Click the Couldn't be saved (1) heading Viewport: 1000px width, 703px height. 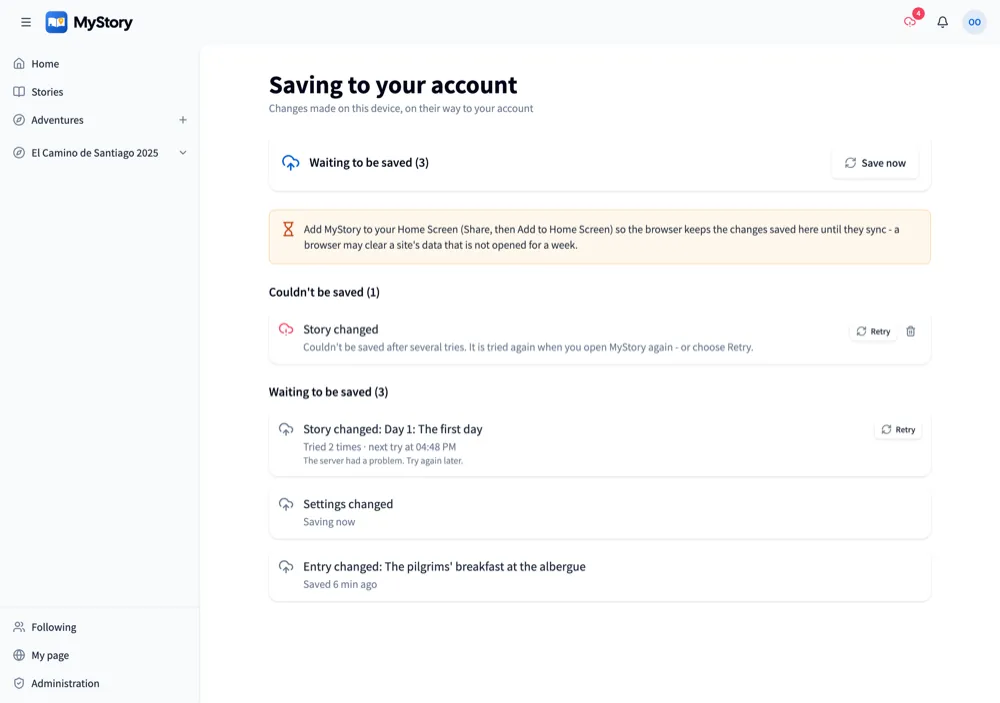324,292
